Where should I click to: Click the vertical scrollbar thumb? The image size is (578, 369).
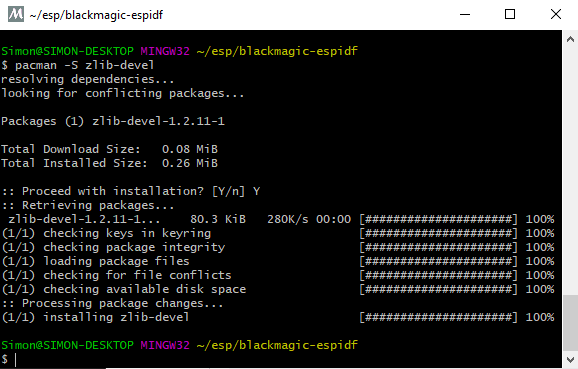pos(570,323)
